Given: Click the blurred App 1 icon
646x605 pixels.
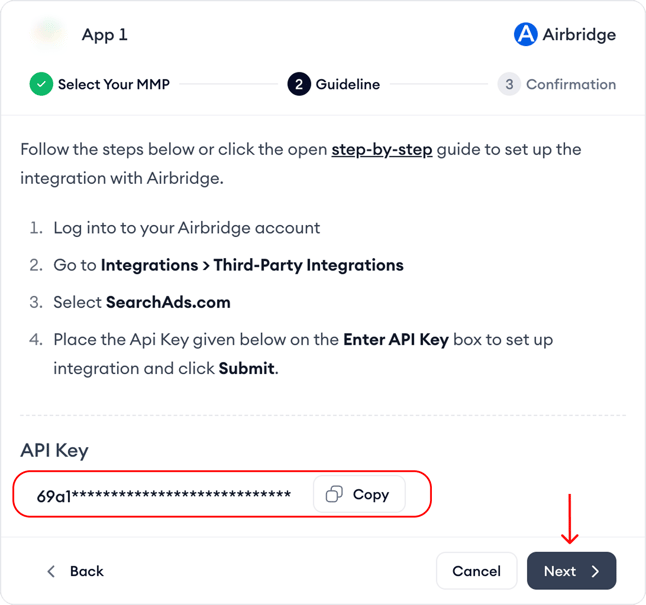Looking at the screenshot, I should pos(45,35).
